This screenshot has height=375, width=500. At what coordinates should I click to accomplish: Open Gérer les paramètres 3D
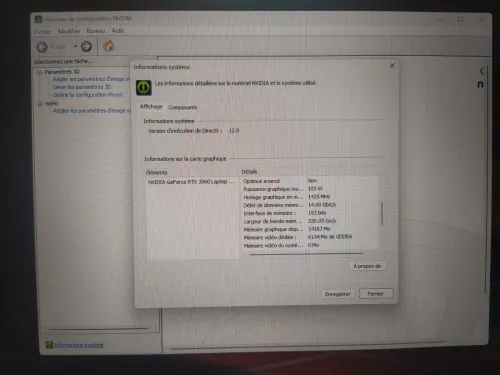82,87
